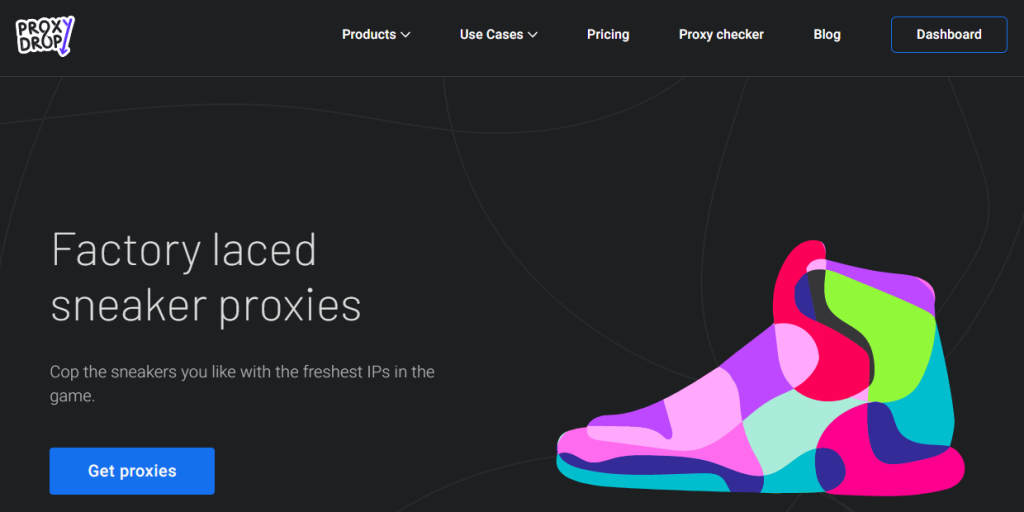Click the chevron next to Products
This screenshot has height=512, width=1024.
click(406, 35)
